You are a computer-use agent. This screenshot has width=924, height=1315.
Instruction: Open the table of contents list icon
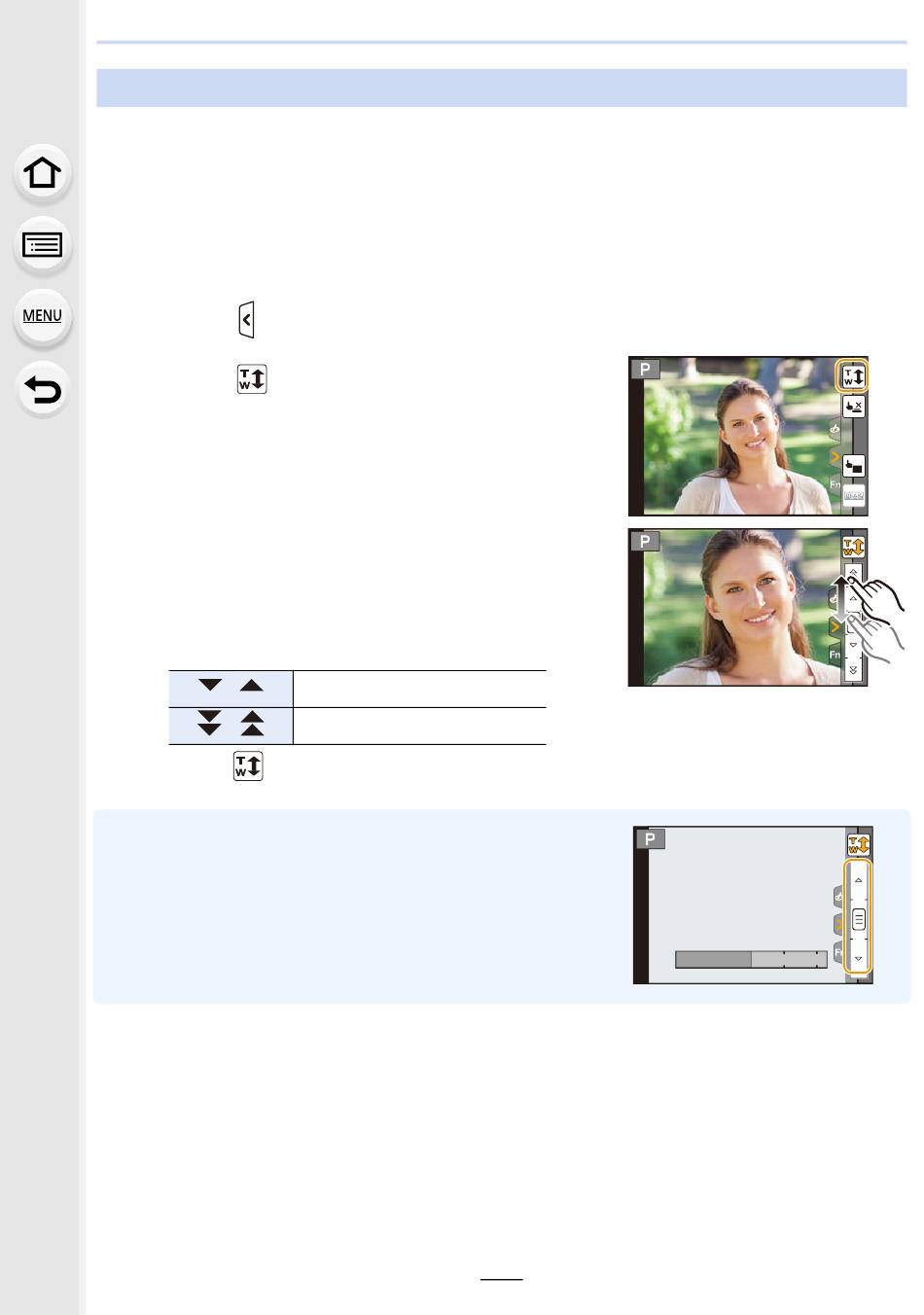[x=42, y=245]
